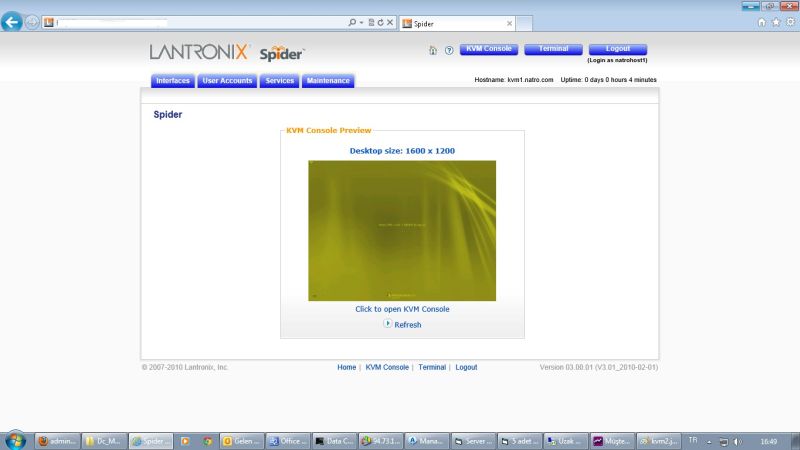Click the Refresh play icon under preview
This screenshot has height=450, width=800.
(387, 324)
